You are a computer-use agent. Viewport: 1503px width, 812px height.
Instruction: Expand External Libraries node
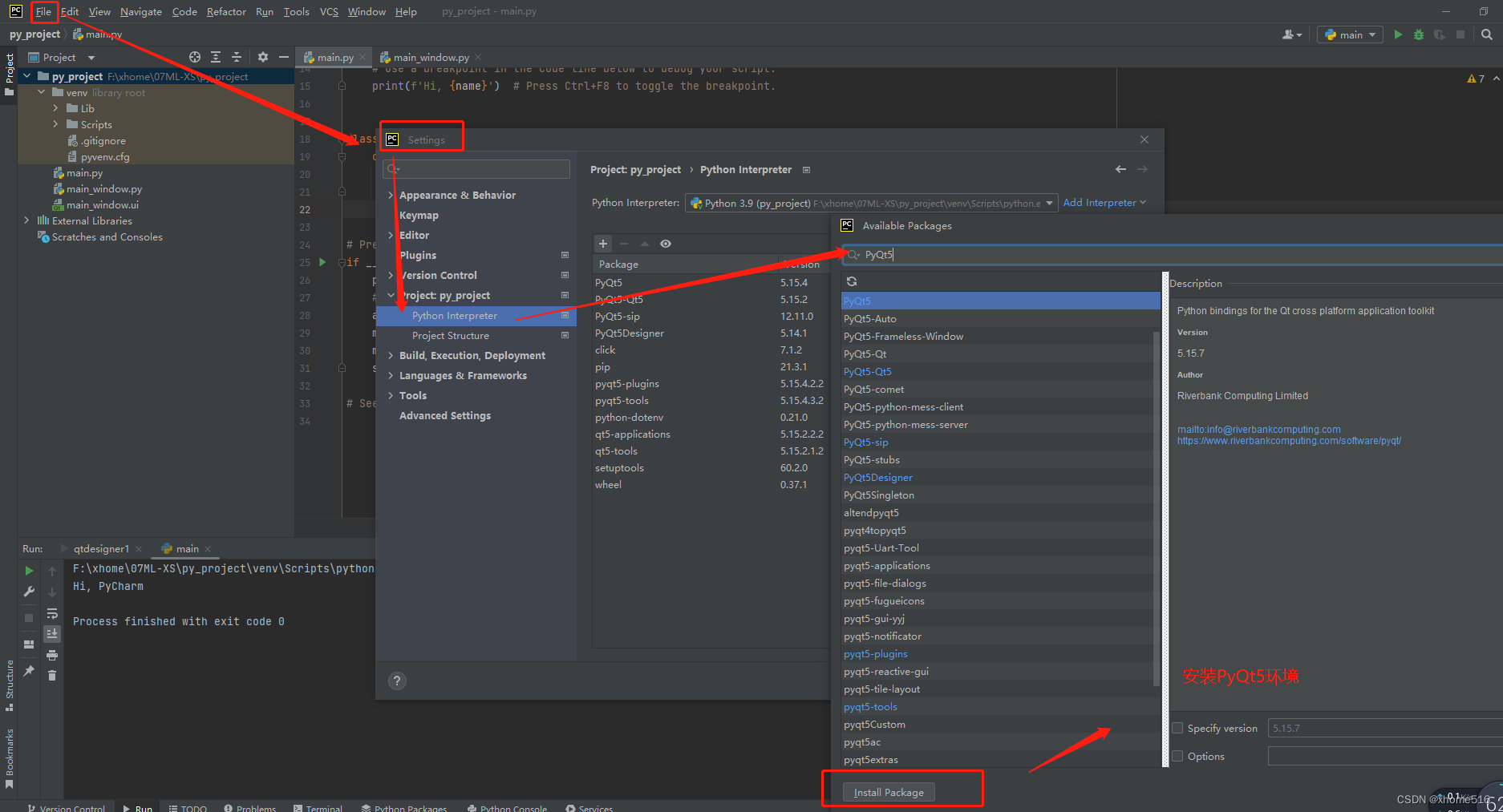pyautogui.click(x=26, y=220)
